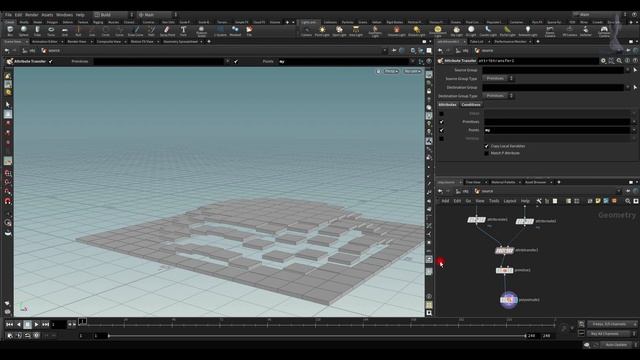Open viewport perspective camera dropdown
This screenshot has width=640, height=360.
[391, 71]
